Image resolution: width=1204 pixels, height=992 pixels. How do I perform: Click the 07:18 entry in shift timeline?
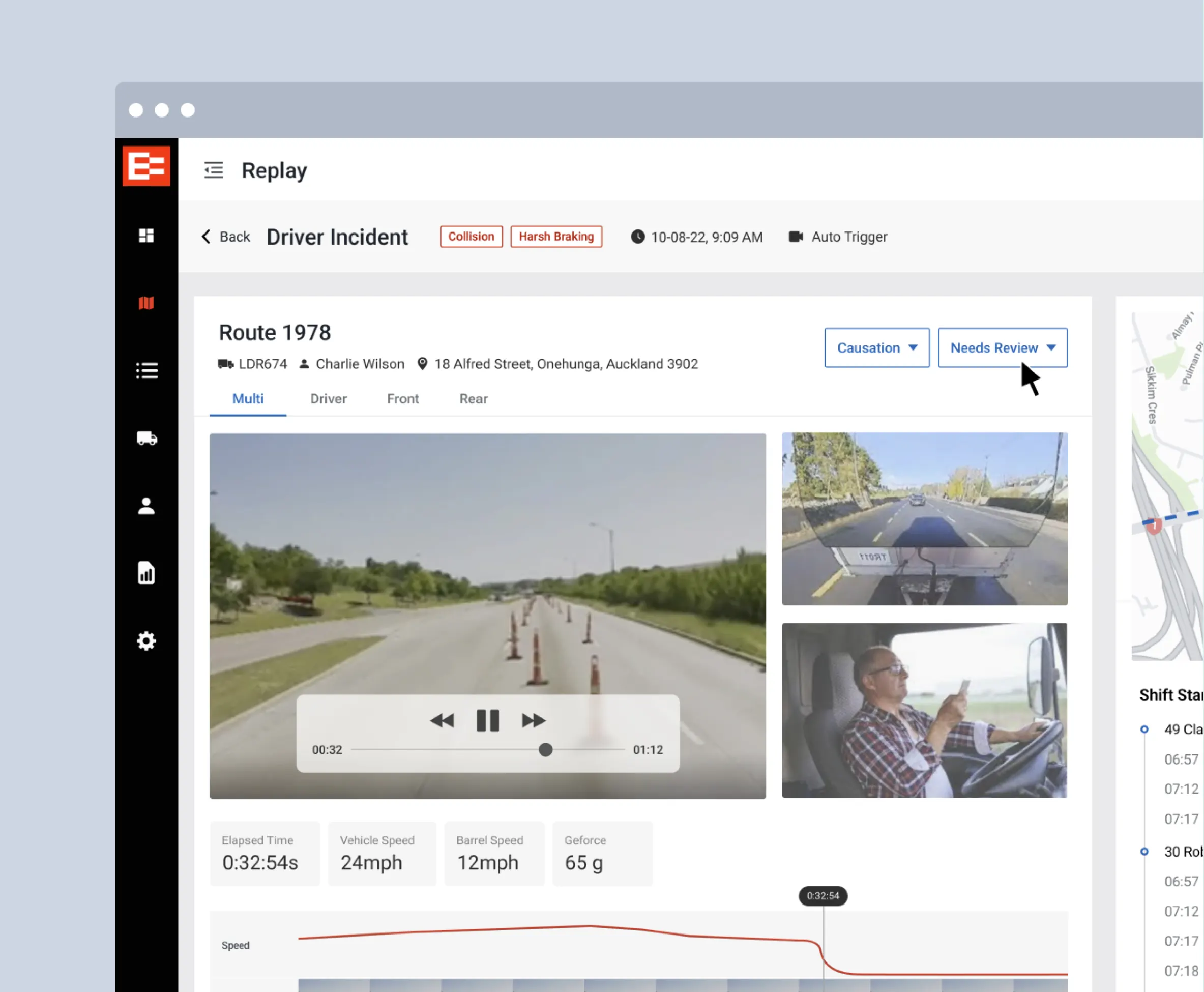1181,971
